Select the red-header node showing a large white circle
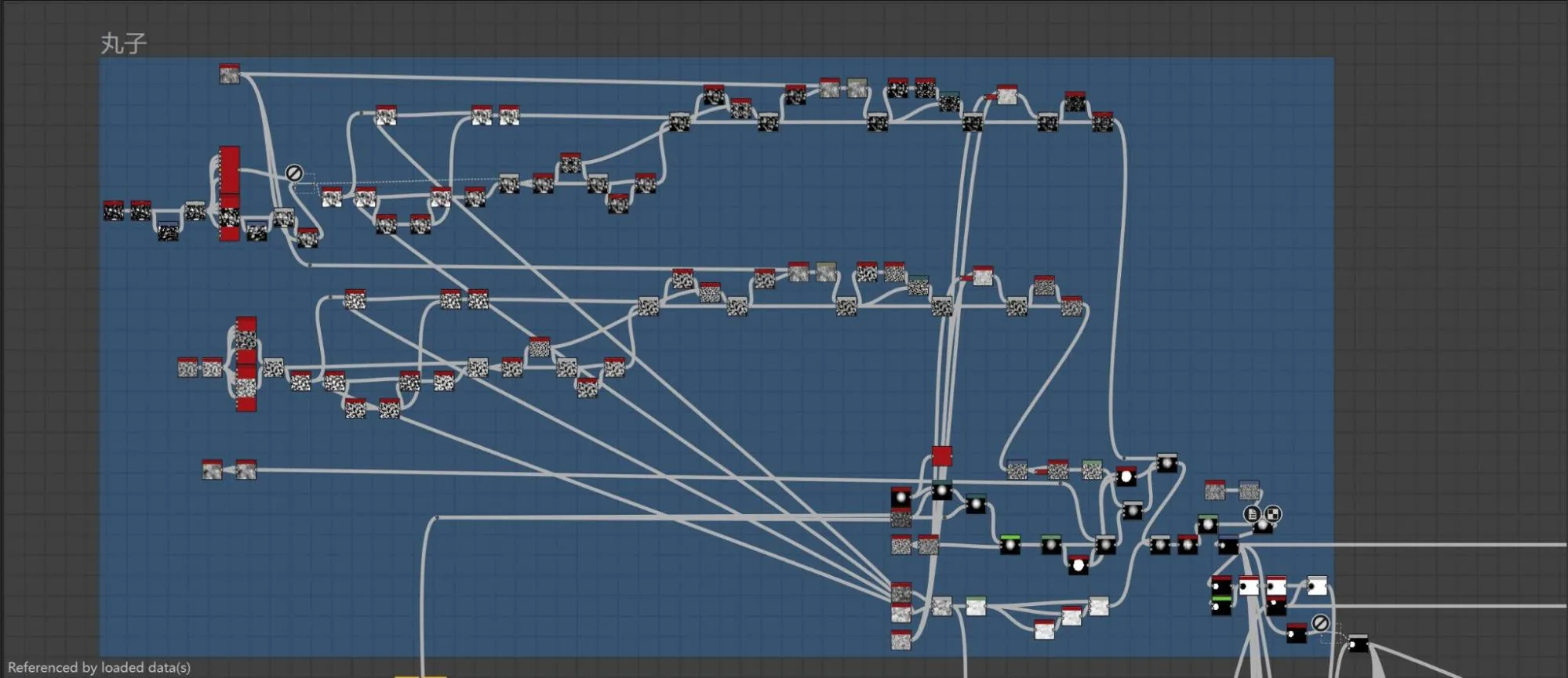 click(1126, 476)
